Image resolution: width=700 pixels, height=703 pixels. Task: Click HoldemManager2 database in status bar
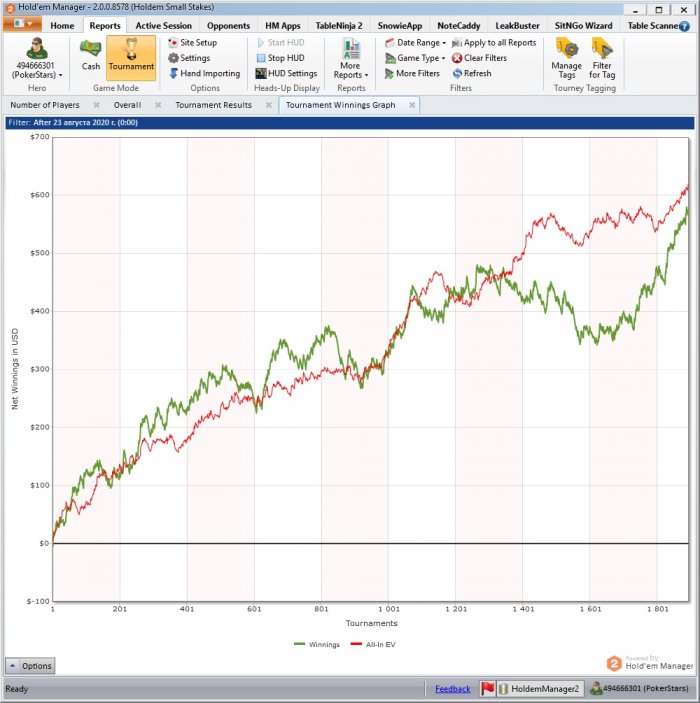pyautogui.click(x=540, y=688)
